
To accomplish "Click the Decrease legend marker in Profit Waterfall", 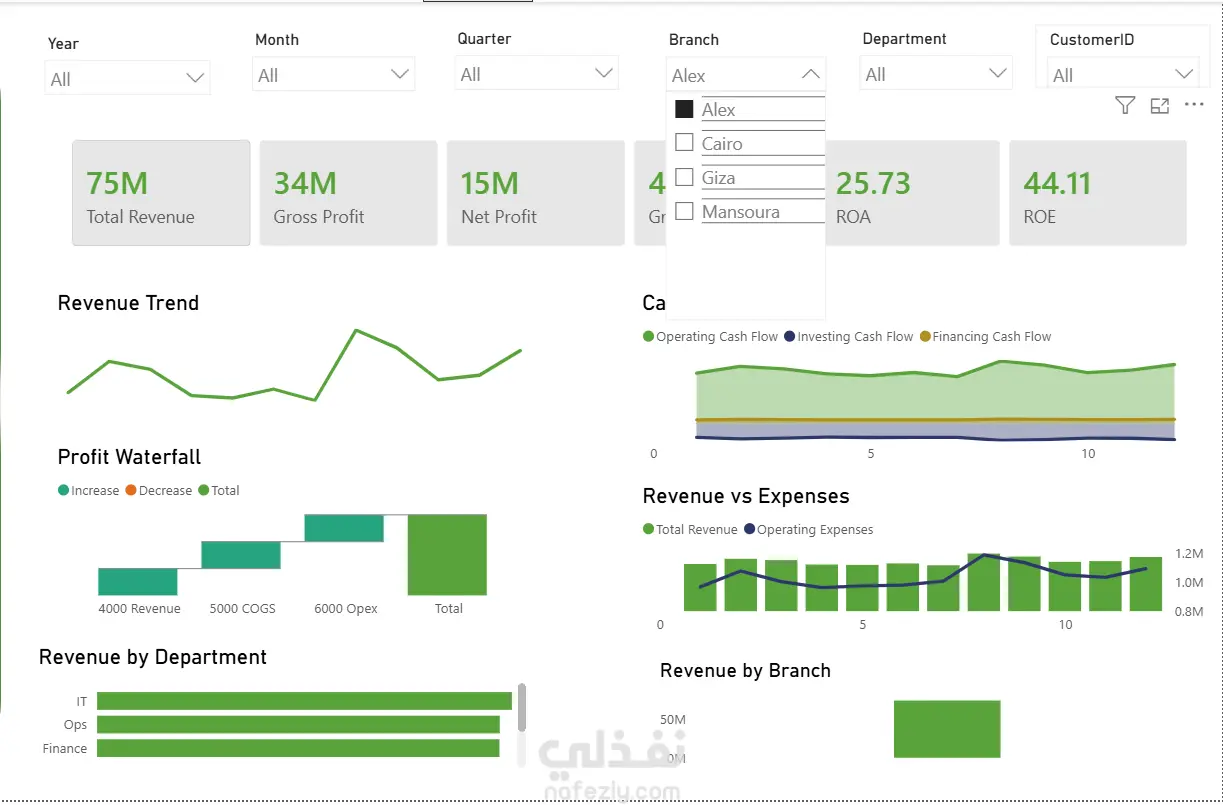I will click(x=131, y=491).
